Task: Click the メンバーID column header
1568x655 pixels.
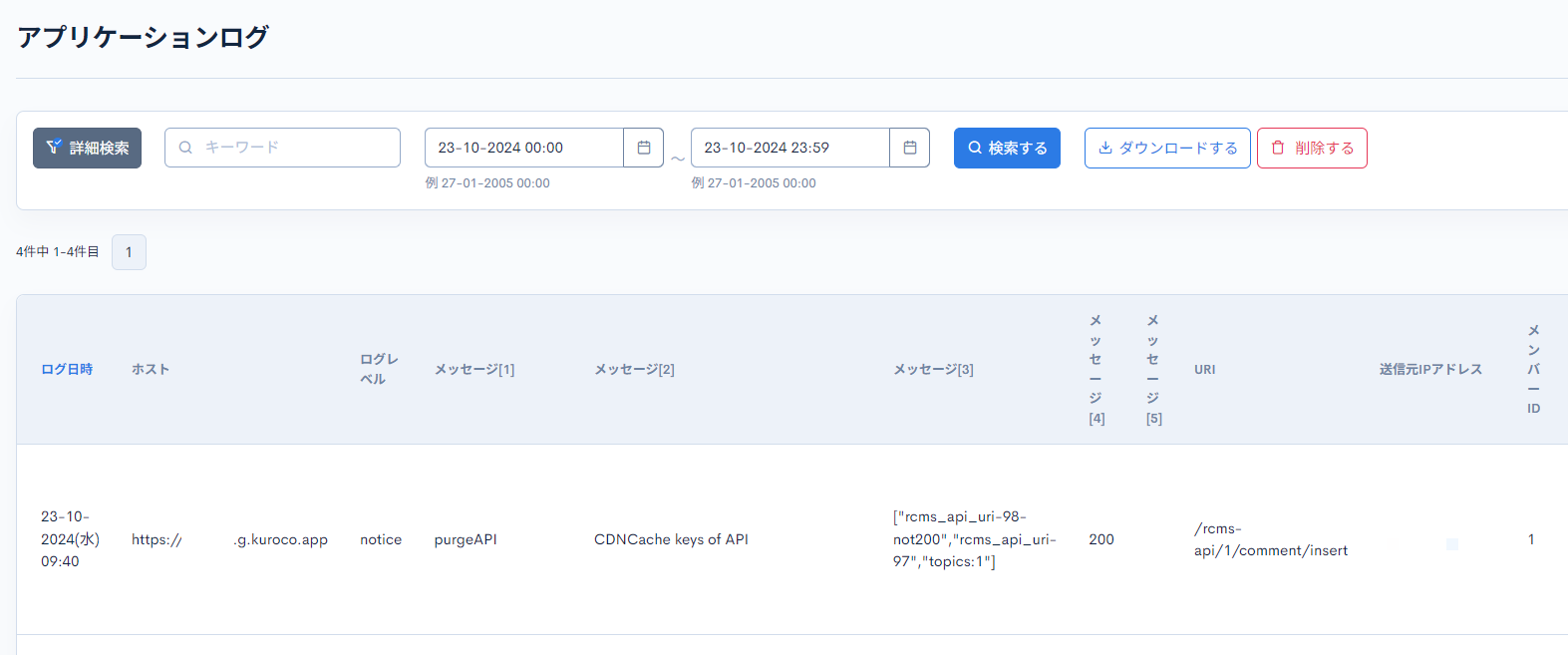Action: (x=1533, y=369)
